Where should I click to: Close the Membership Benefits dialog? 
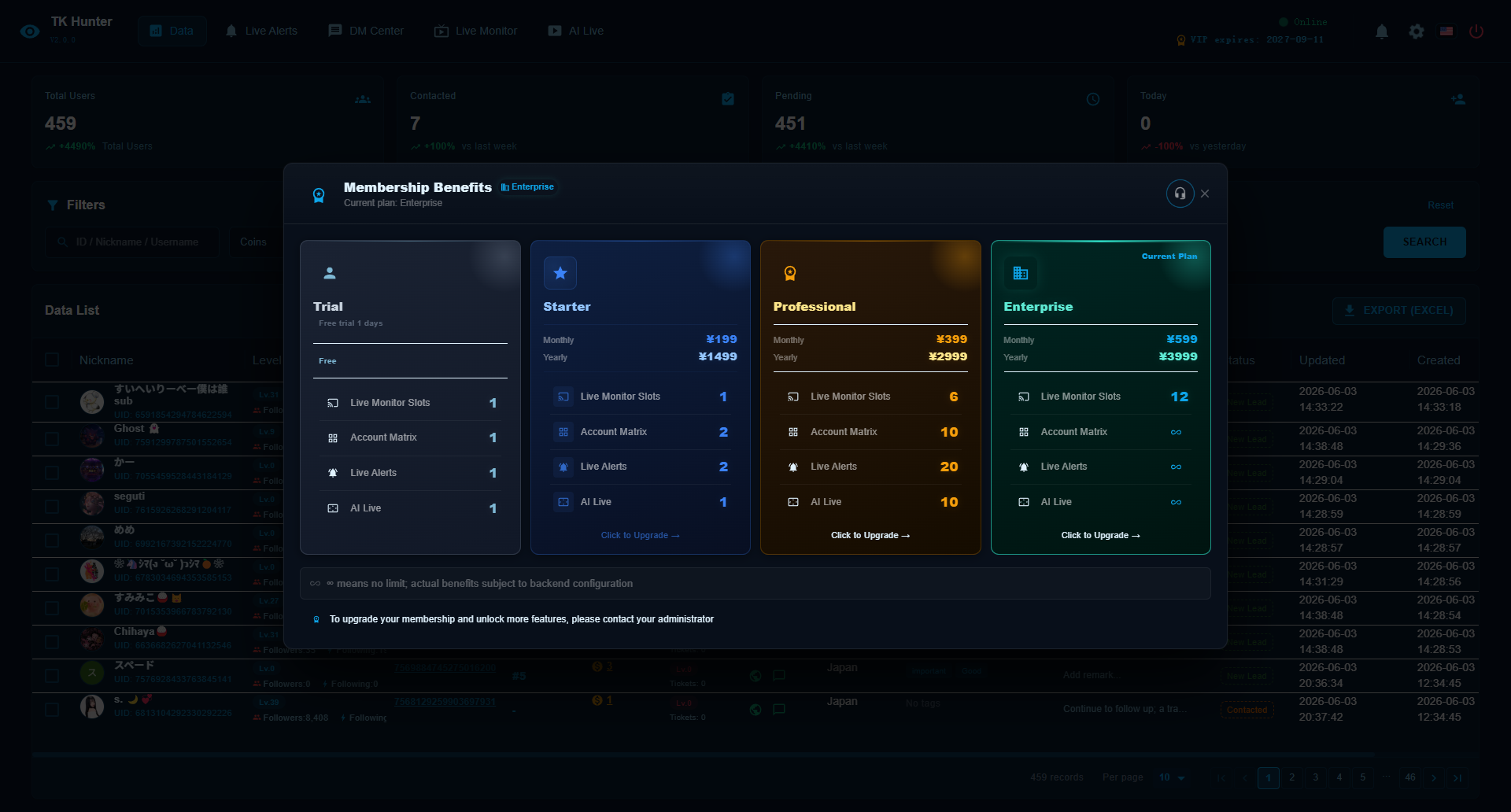[1205, 194]
